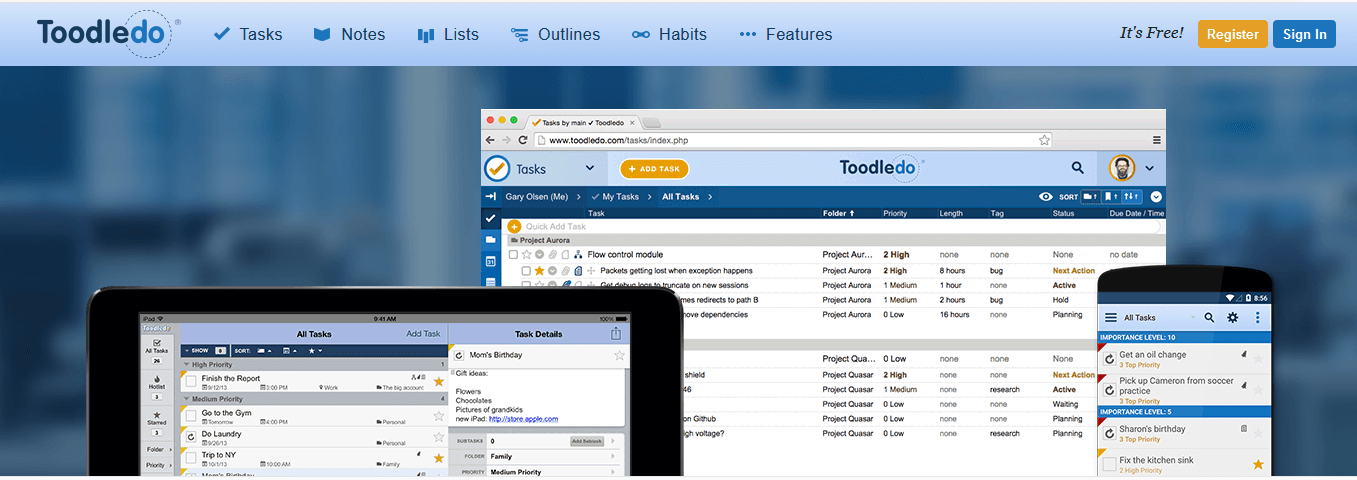
Task: Click the Tasks checkmark logo in browser window
Action: pyautogui.click(x=497, y=168)
